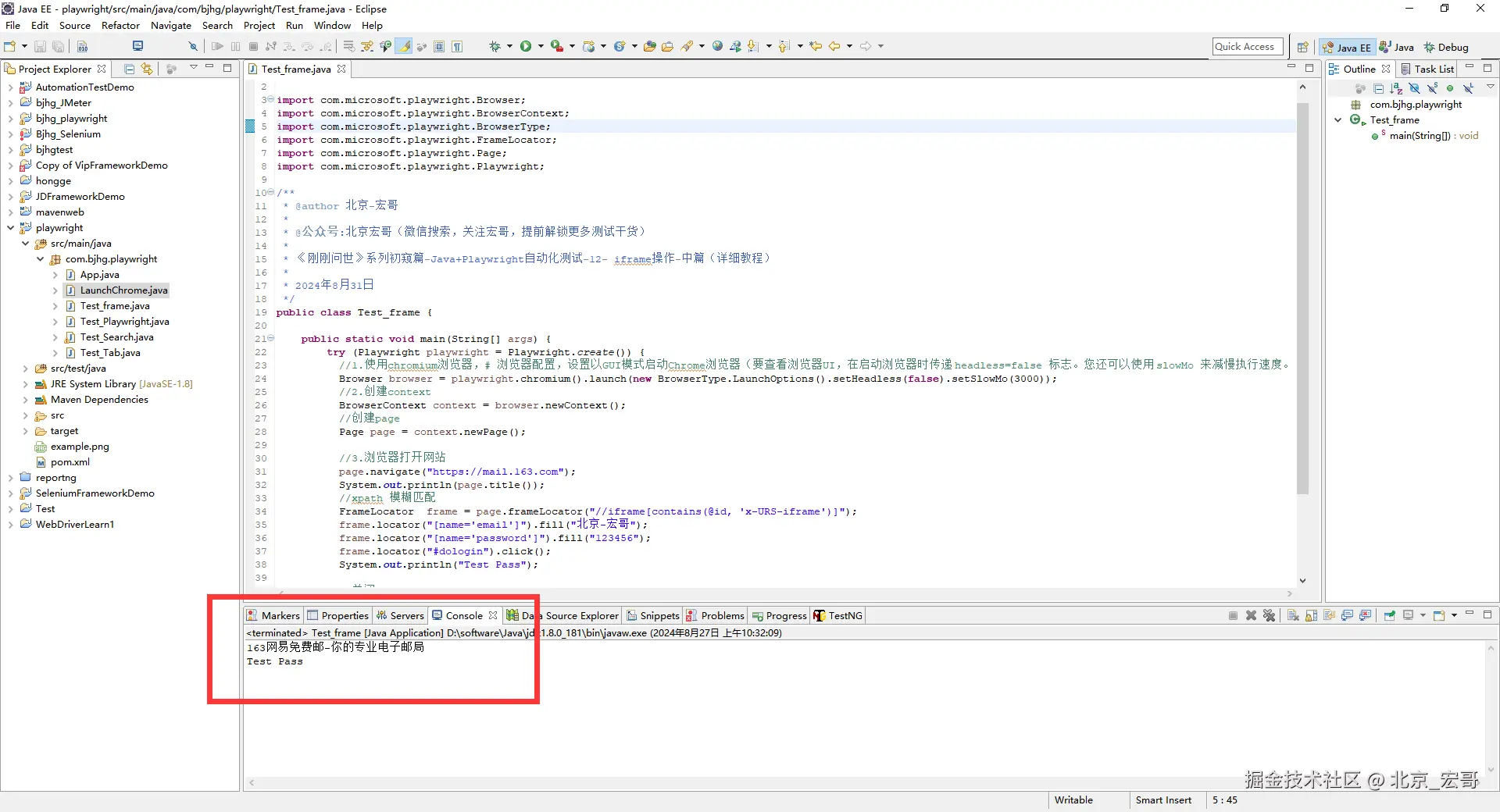Click Sort alphabetically icon in Outline
The width and height of the screenshot is (1500, 812).
coord(1396,88)
